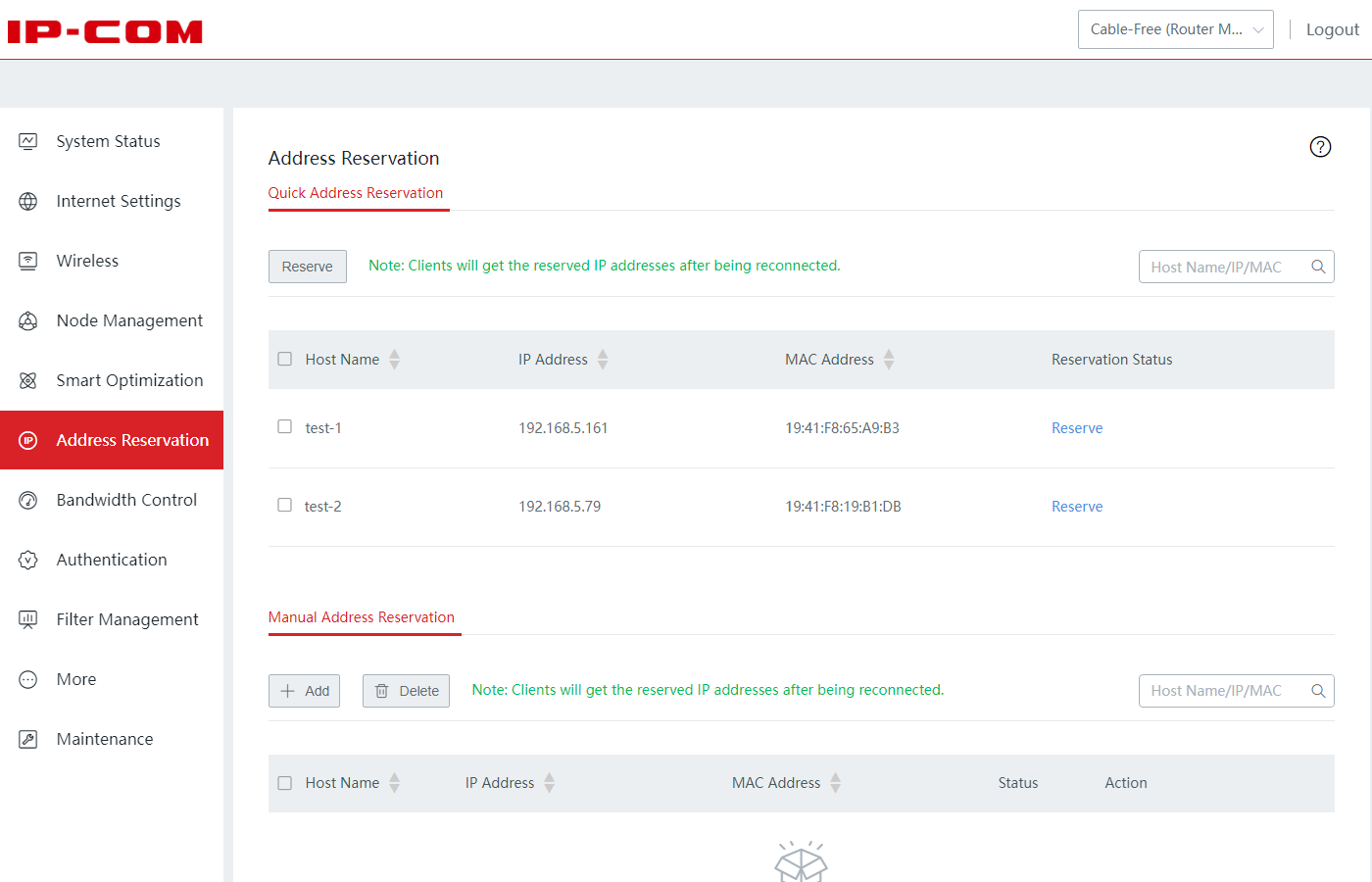Click the Bandwidth Control icon
Viewport: 1372px width, 882px height.
click(28, 500)
